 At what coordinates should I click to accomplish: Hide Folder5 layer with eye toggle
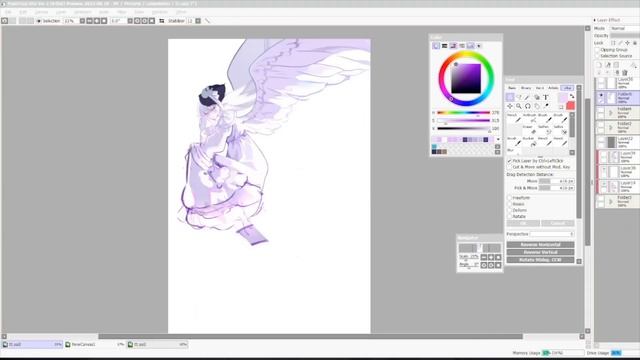(601, 95)
